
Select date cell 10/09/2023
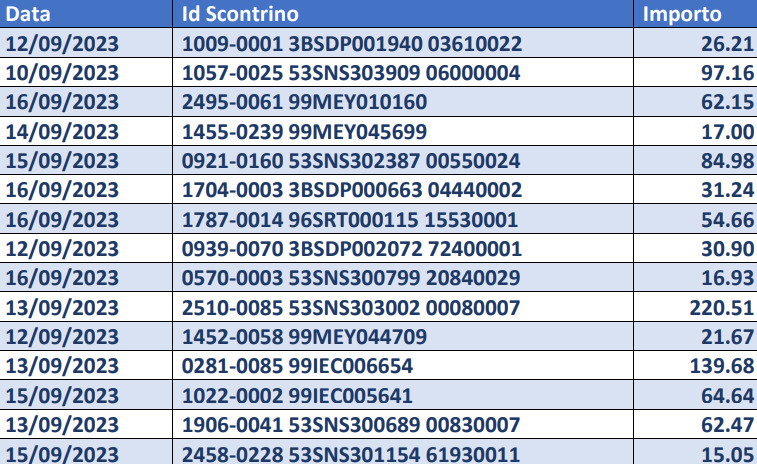tap(86, 72)
